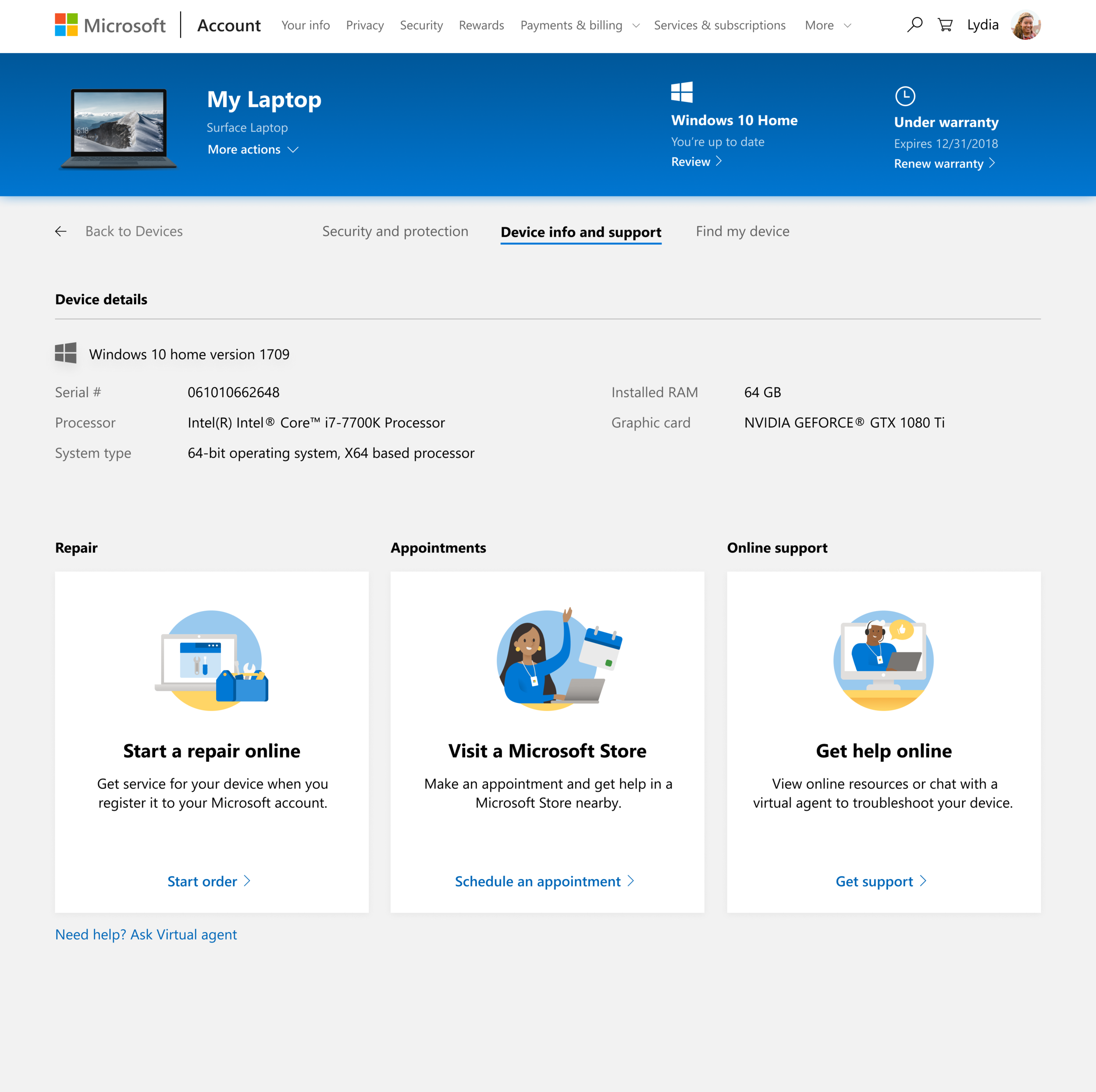Go Back to Devices
This screenshot has height=1092, width=1096.
tap(134, 231)
